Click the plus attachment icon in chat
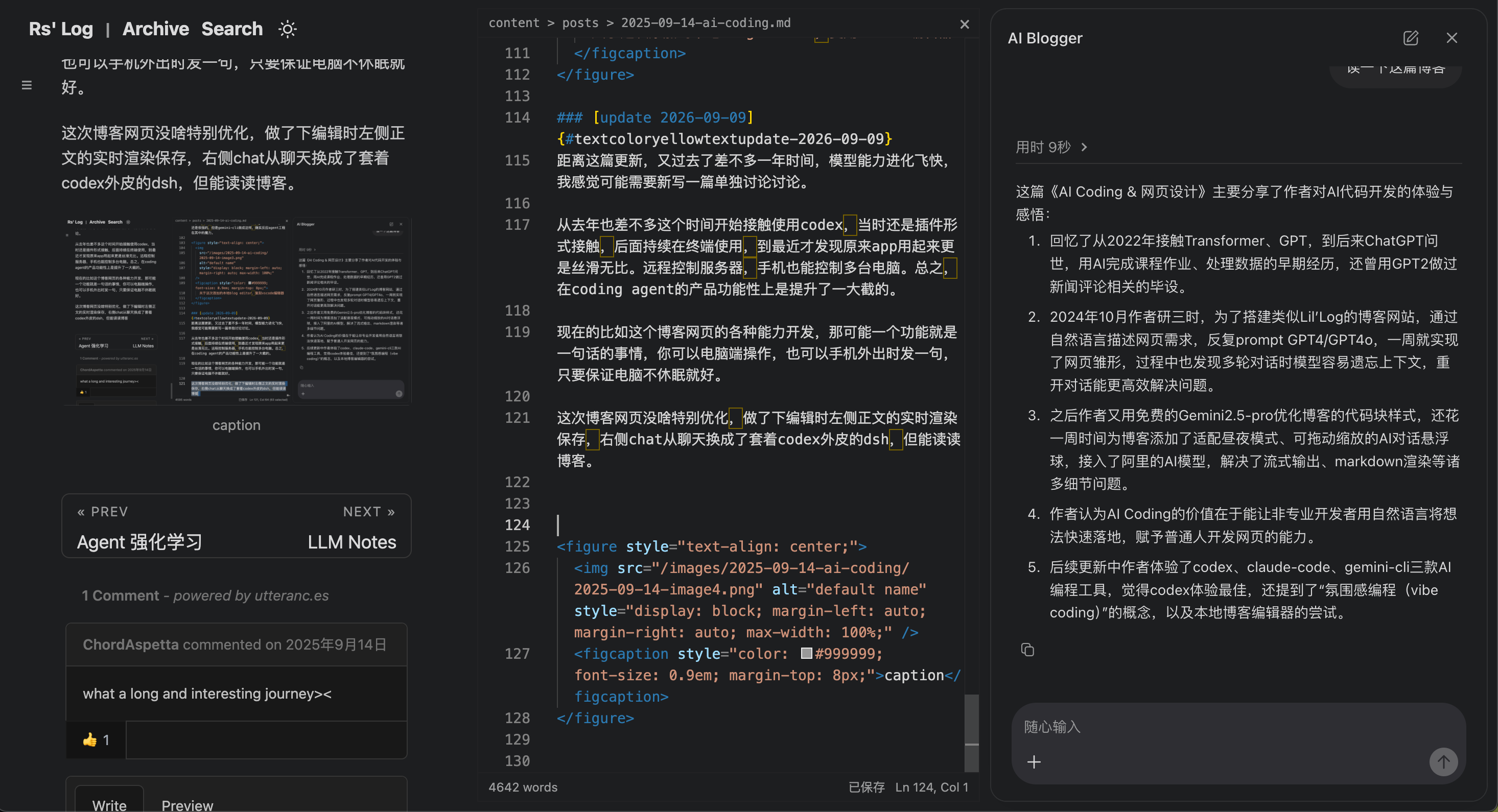 click(1034, 762)
